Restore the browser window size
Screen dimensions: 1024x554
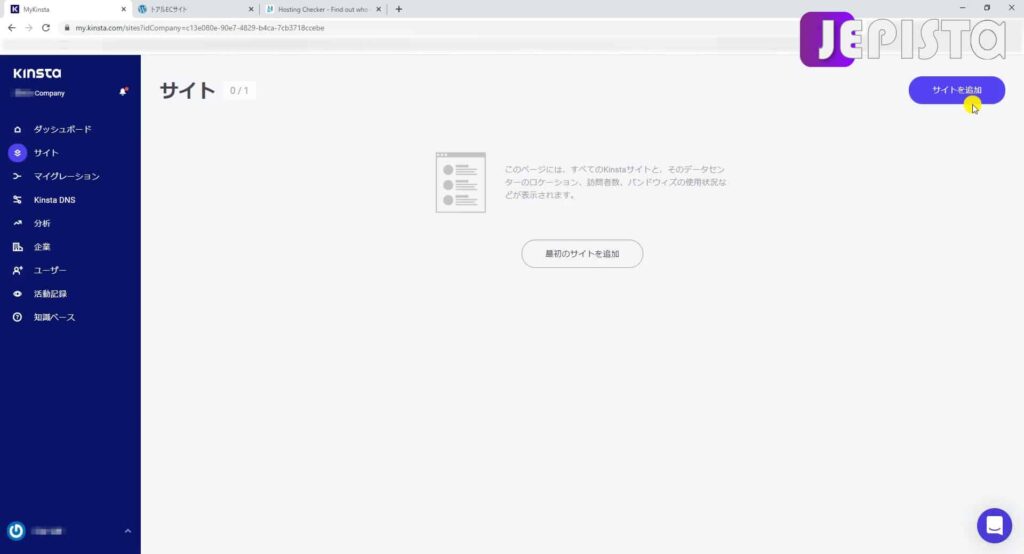(987, 8)
